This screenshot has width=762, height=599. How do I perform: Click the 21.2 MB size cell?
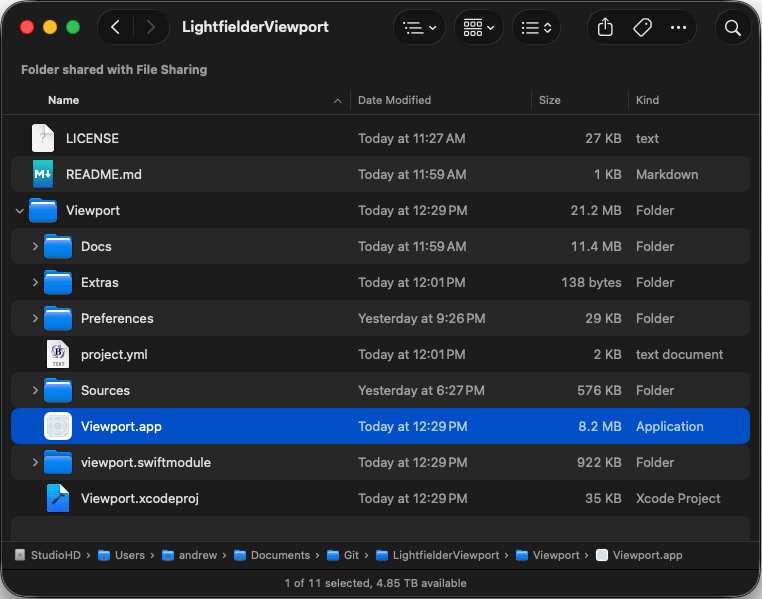[596, 211]
